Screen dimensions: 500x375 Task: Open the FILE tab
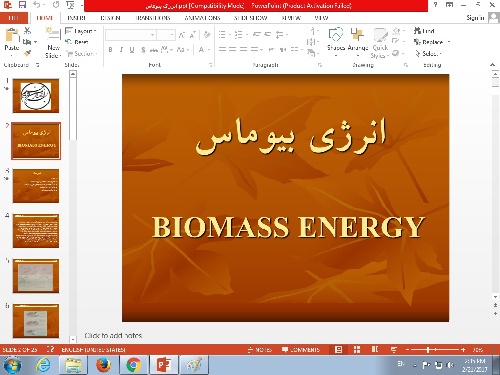(x=14, y=18)
